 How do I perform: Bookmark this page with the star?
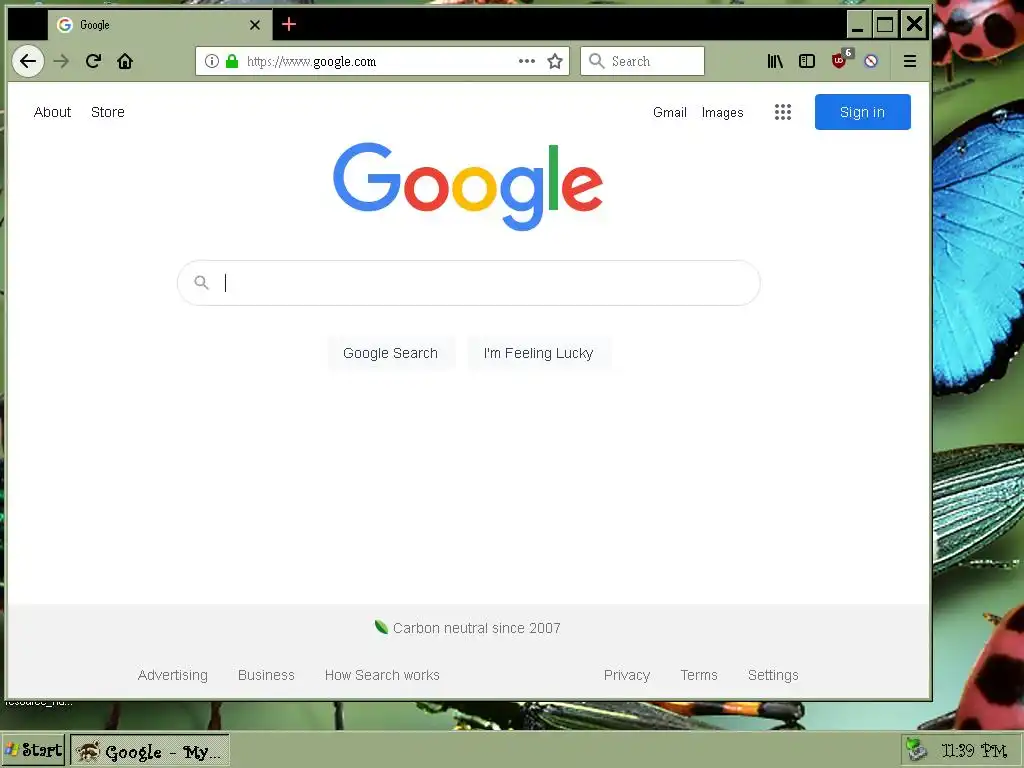click(555, 61)
